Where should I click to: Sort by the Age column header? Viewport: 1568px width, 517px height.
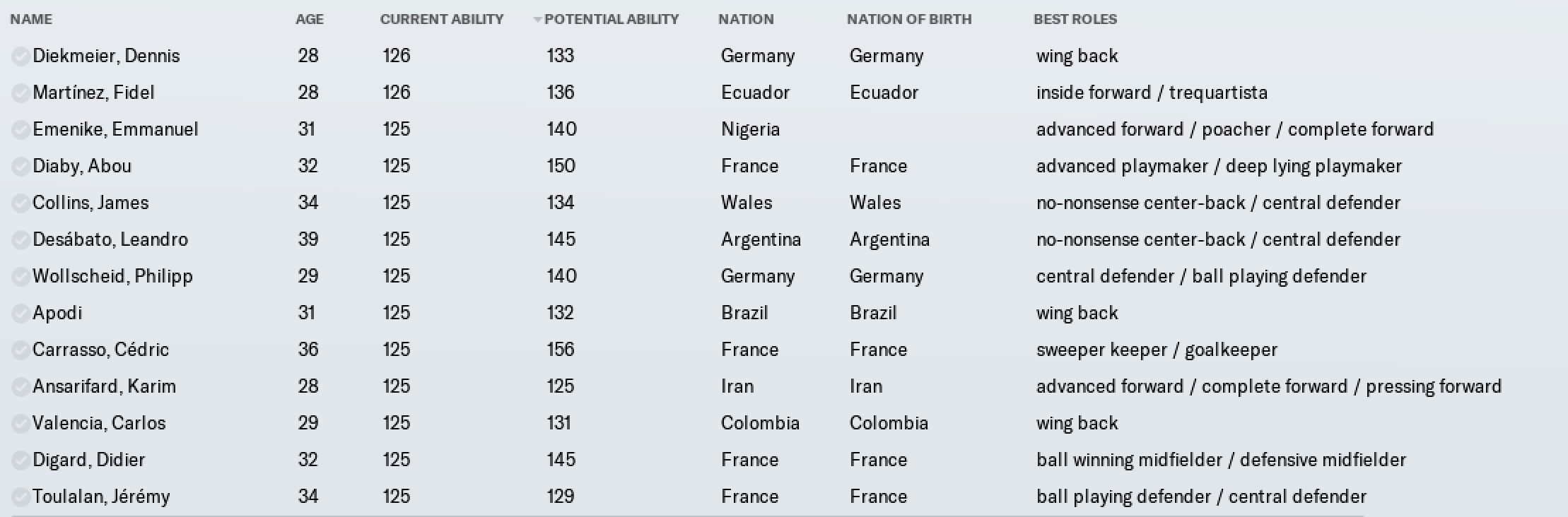[x=310, y=19]
